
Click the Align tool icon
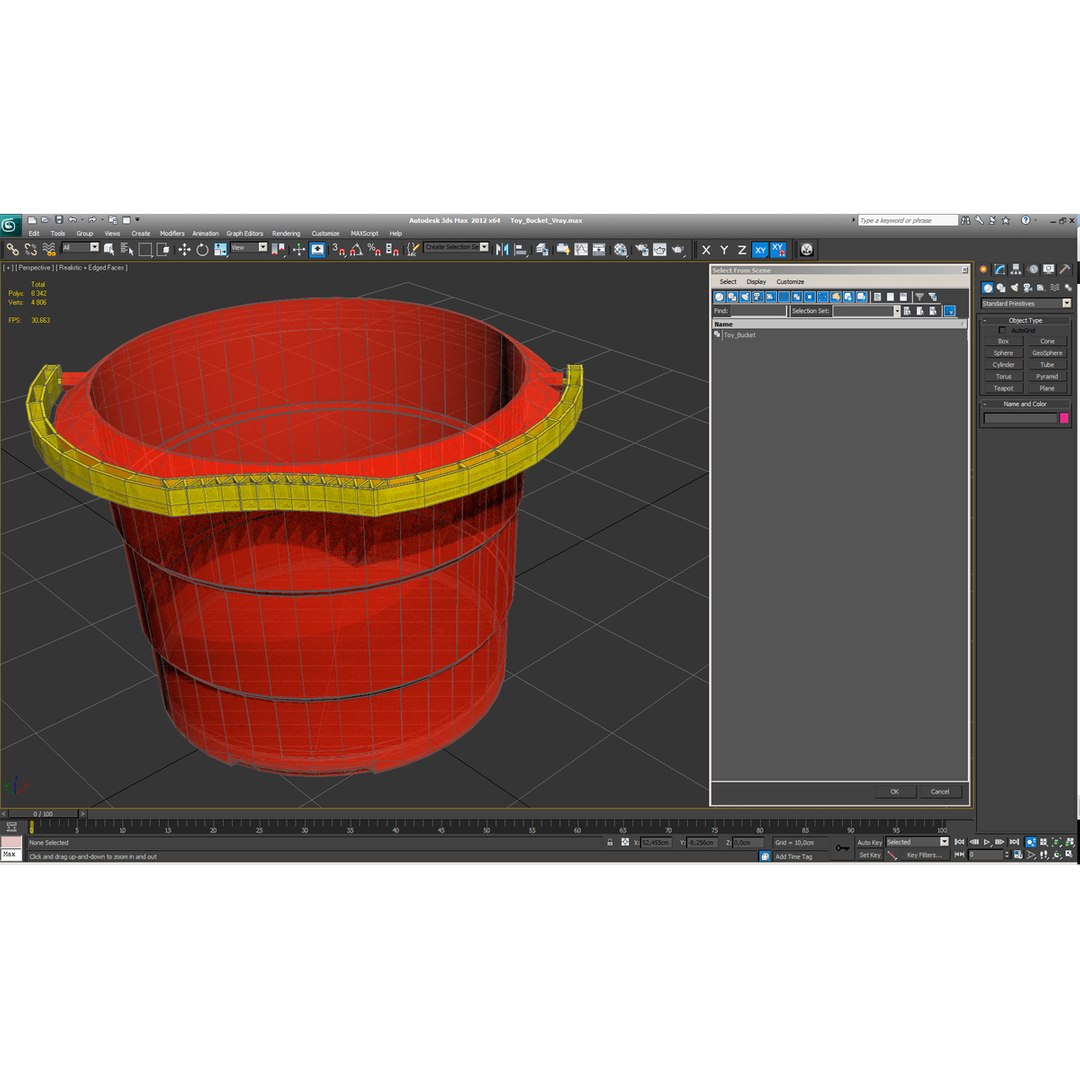(521, 249)
